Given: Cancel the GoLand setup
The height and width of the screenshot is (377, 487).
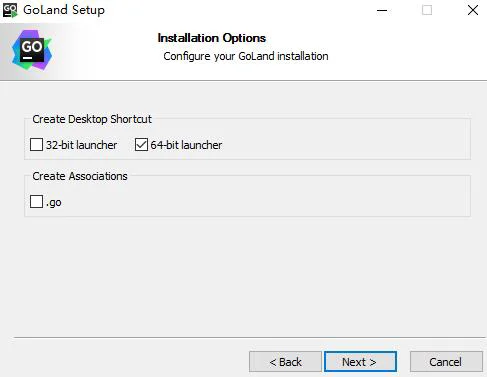Looking at the screenshot, I should (446, 362).
